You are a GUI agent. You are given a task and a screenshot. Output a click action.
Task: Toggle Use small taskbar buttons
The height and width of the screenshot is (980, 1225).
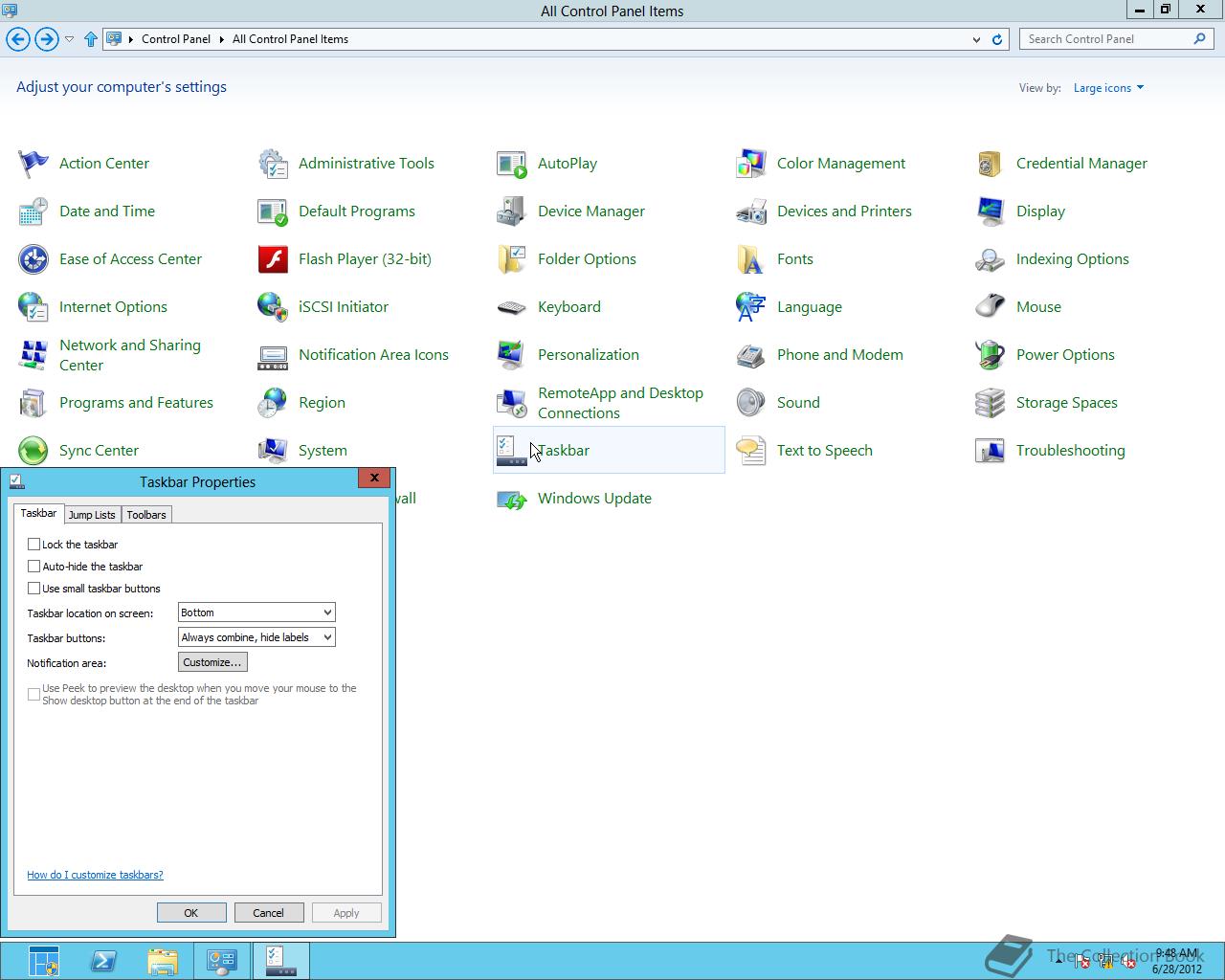[34, 588]
